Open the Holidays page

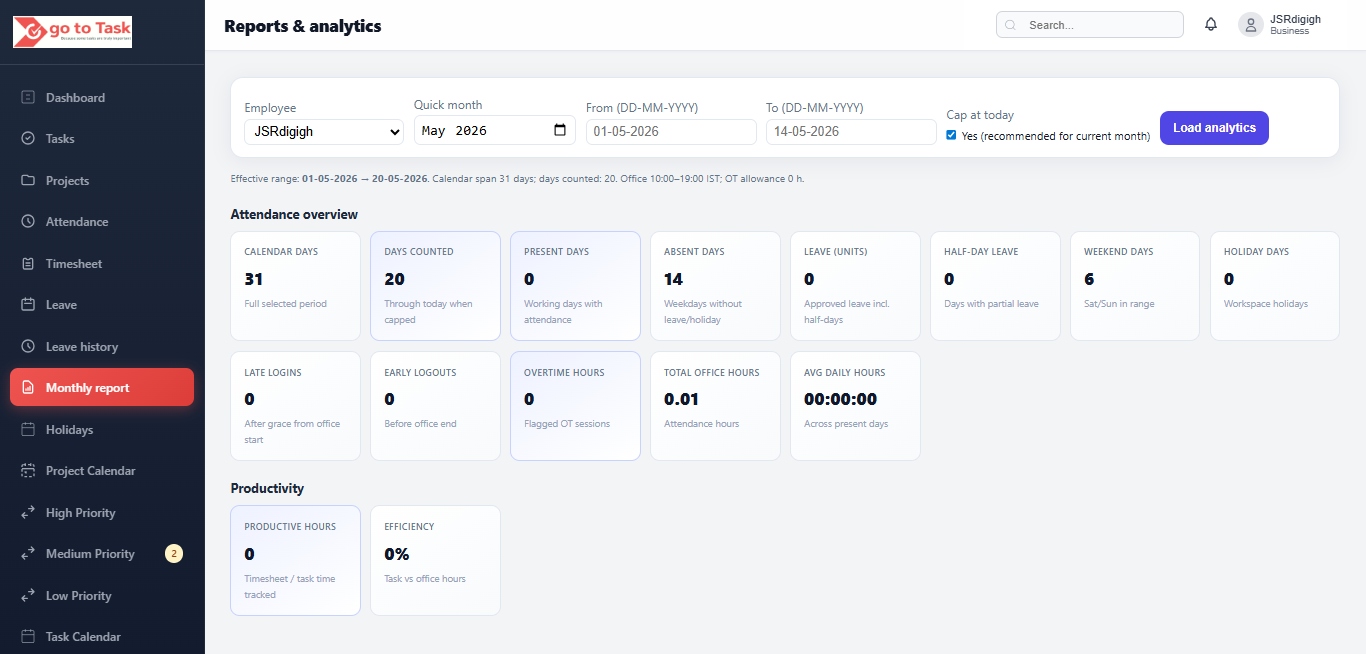tap(102, 429)
